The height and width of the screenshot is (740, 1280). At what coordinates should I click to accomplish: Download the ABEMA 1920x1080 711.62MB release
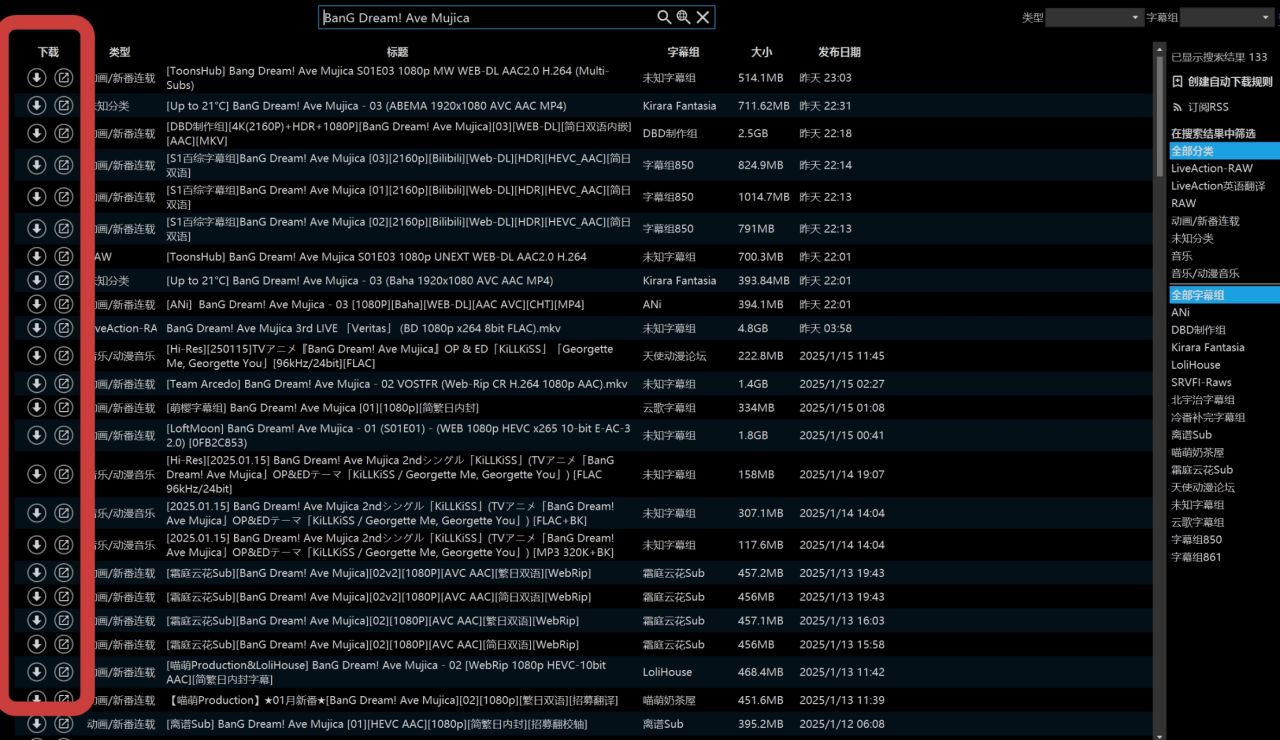click(37, 105)
